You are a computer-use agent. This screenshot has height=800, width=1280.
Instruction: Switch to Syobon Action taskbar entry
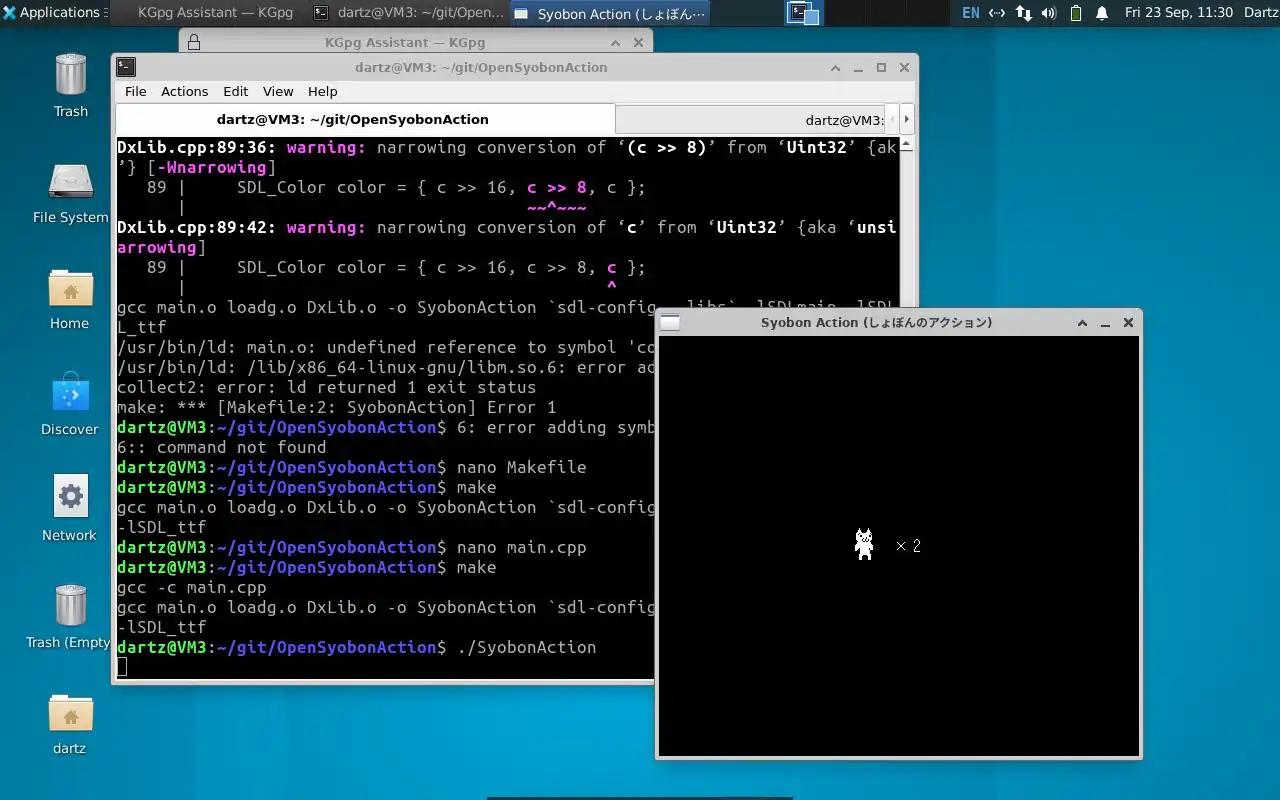point(610,13)
